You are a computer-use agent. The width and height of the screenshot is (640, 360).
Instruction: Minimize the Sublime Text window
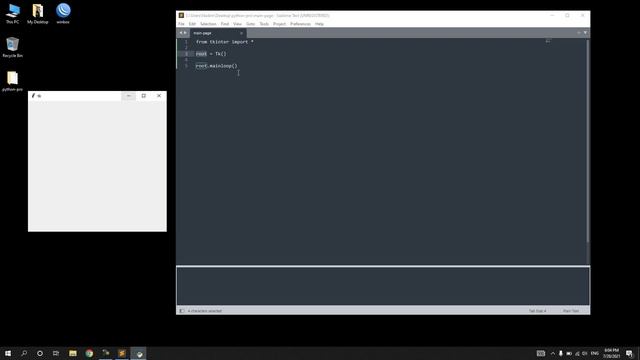pos(552,16)
